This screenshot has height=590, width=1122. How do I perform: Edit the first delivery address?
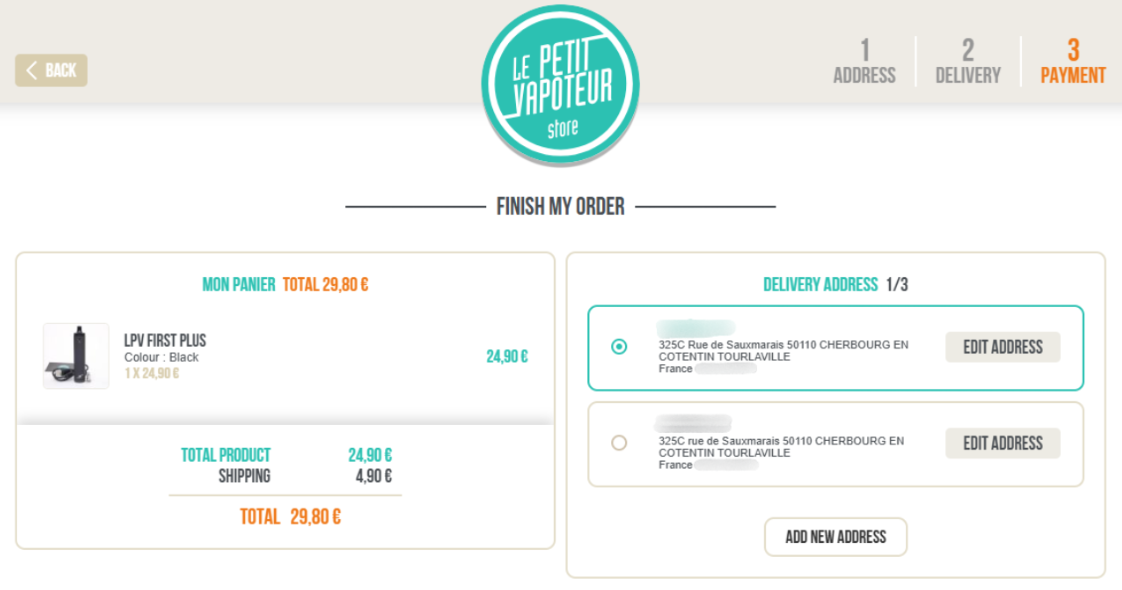1003,347
